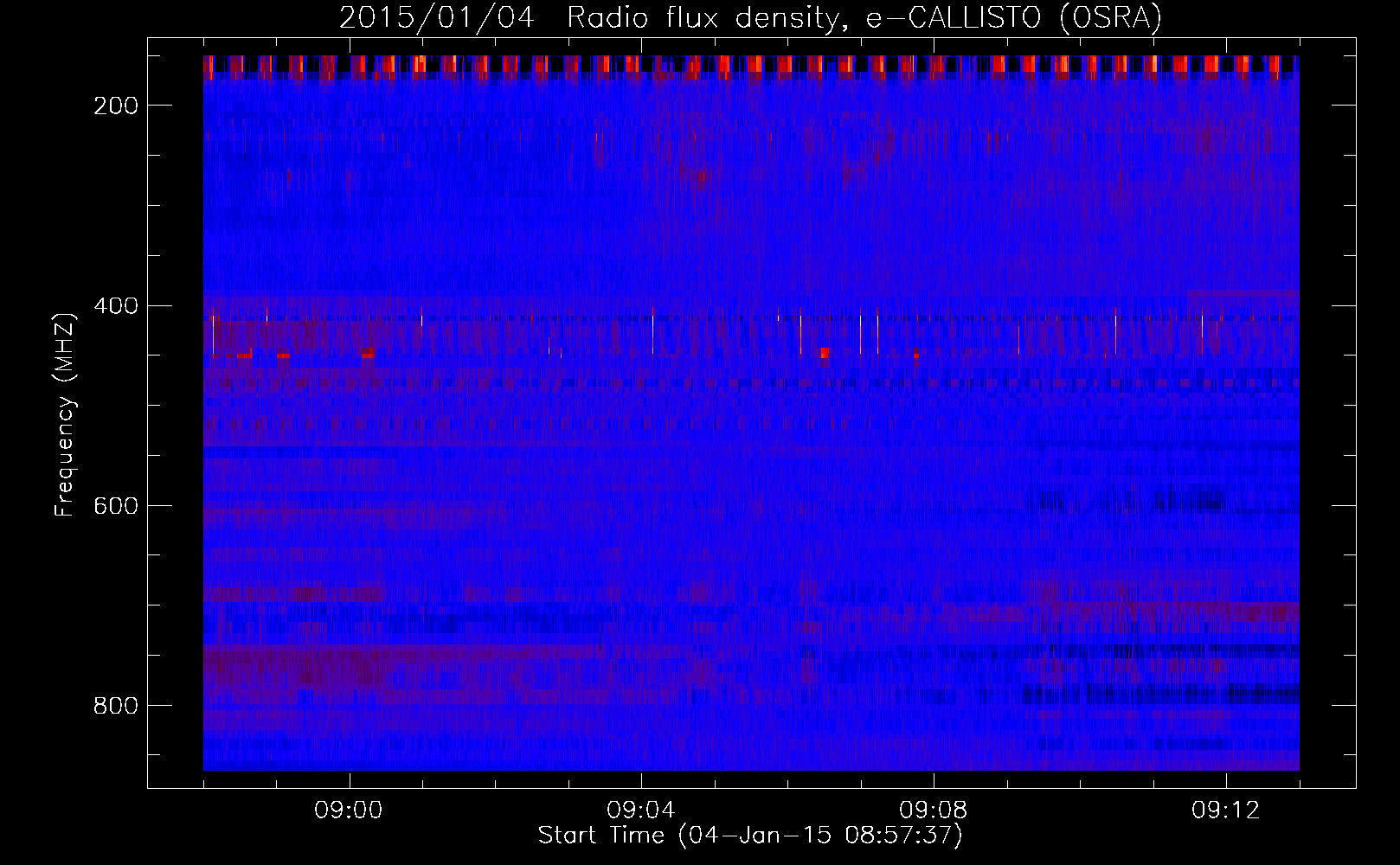Click the '09:08' time tick label
This screenshot has width=1400, height=865.
[934, 811]
